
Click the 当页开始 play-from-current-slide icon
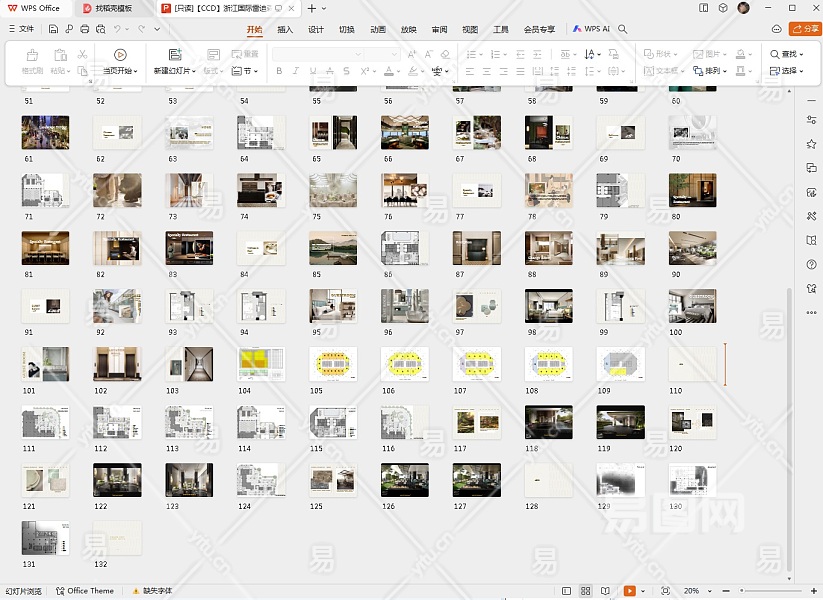(120, 55)
